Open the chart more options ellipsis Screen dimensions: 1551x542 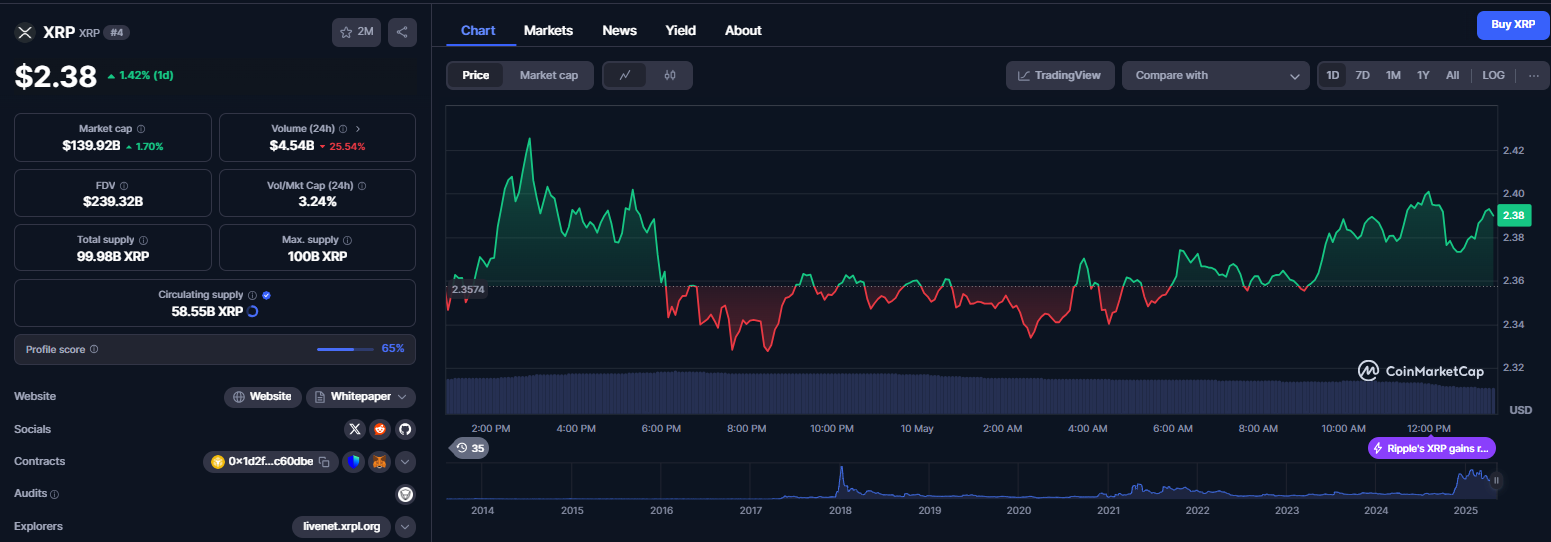[x=1534, y=75]
